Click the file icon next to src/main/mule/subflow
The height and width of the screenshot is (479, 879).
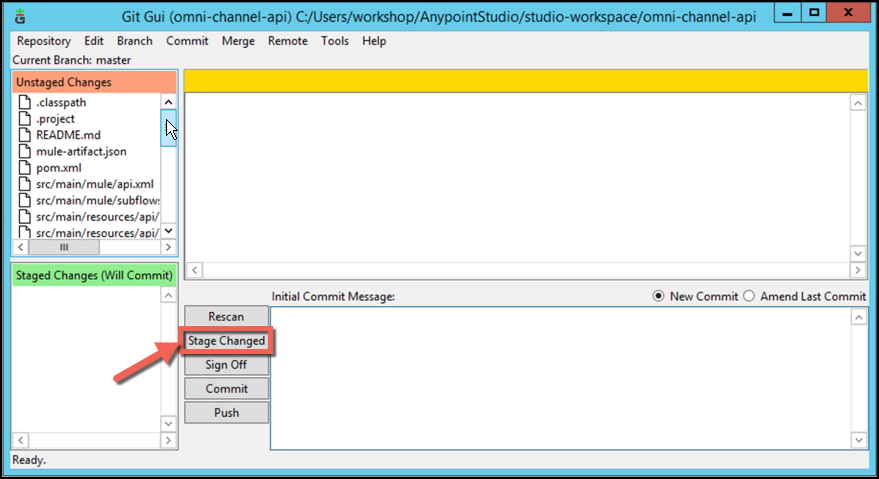click(x=25, y=200)
